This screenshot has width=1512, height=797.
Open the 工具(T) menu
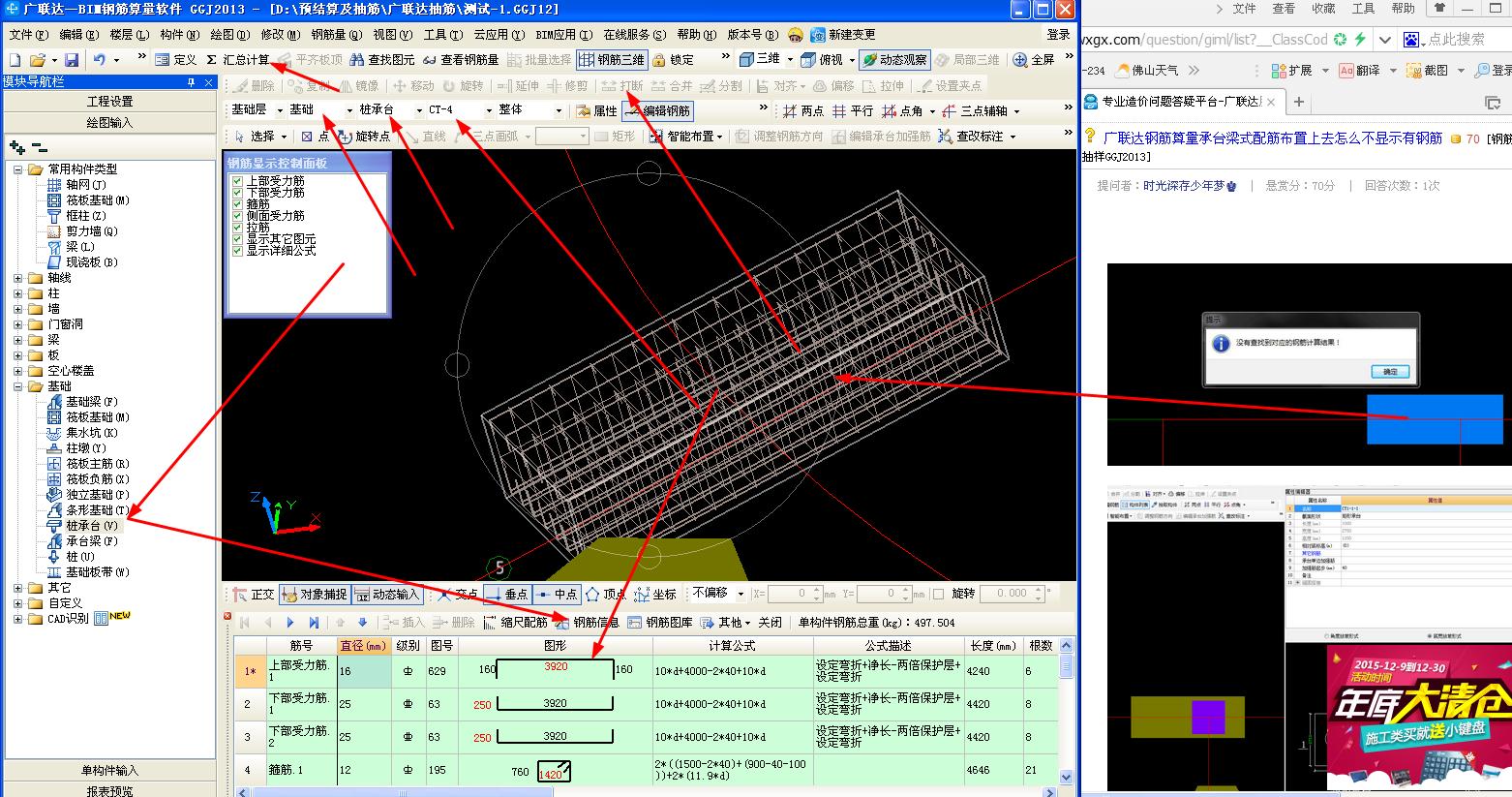[x=442, y=34]
